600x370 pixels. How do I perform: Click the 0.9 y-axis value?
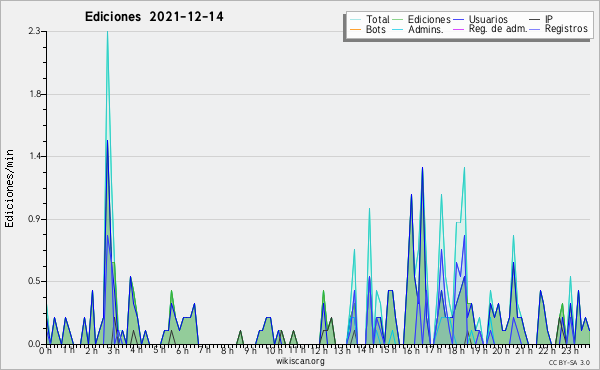coord(35,219)
